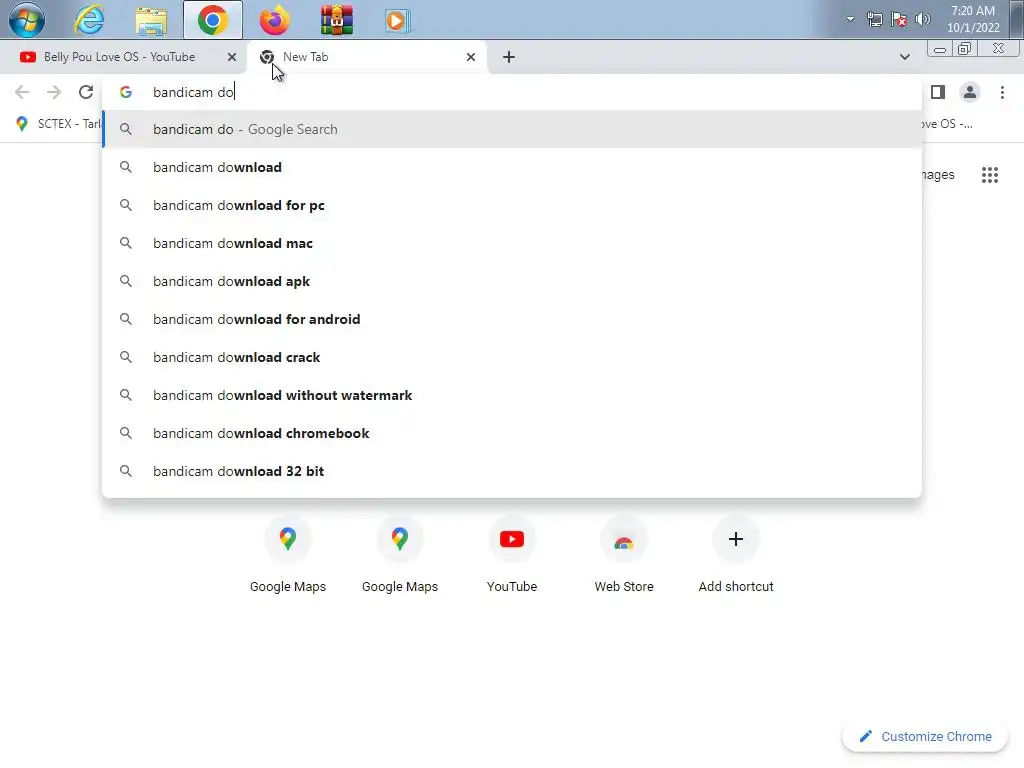Choose 'bandicam download chromebook' suggestion
The width and height of the screenshot is (1024, 768).
(x=512, y=433)
